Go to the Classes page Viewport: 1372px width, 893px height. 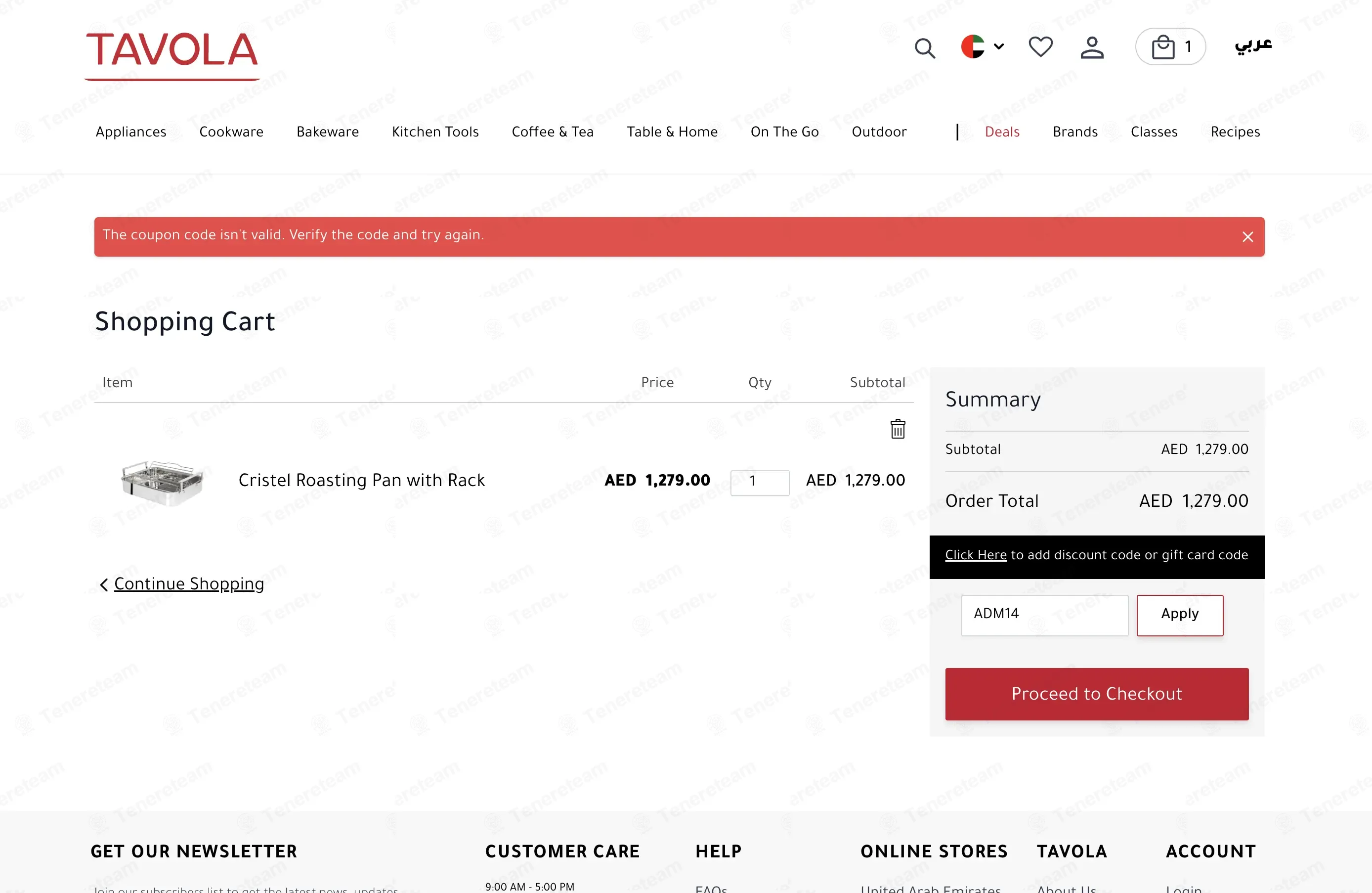tap(1154, 132)
